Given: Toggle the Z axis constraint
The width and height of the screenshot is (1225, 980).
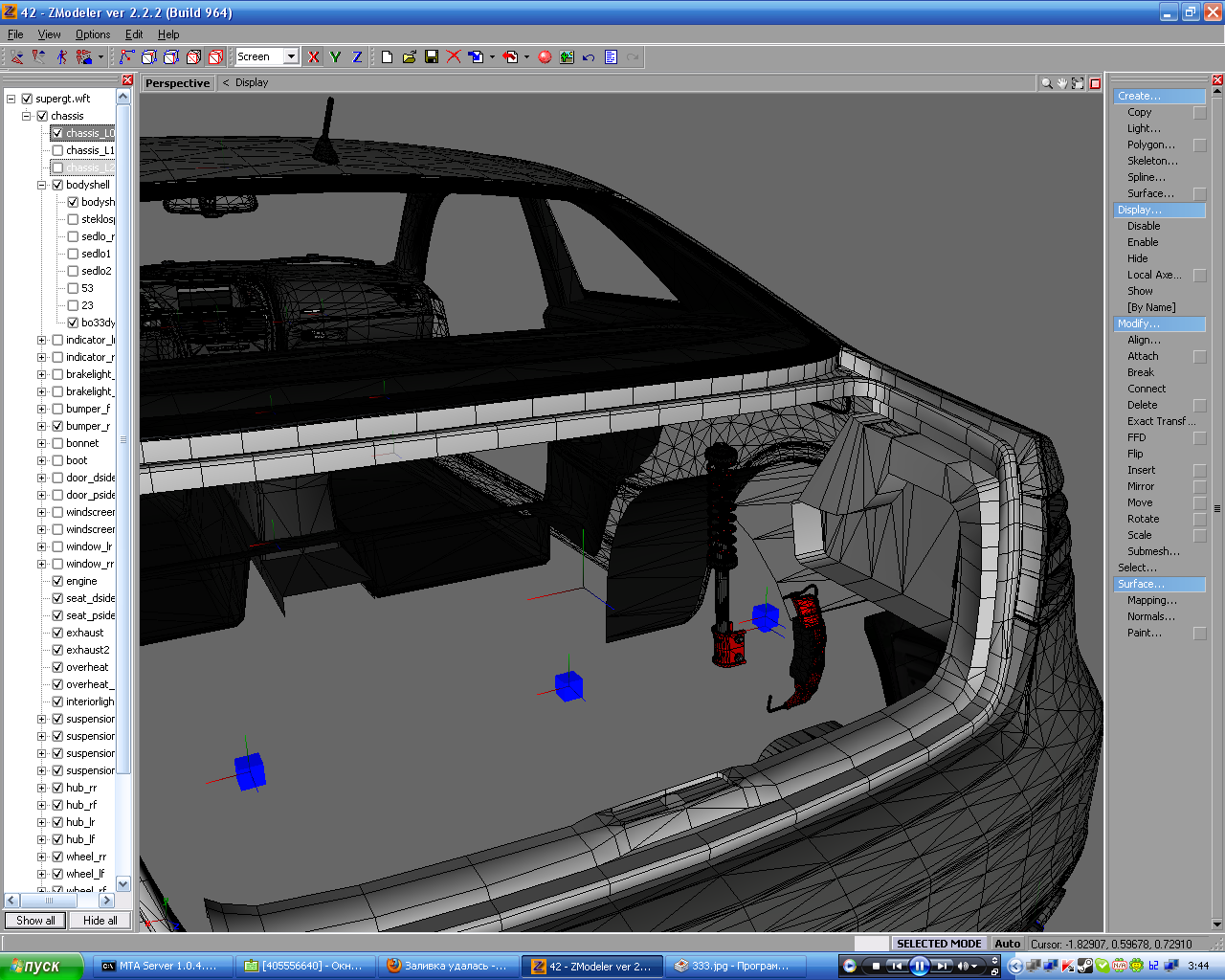Looking at the screenshot, I should point(357,57).
